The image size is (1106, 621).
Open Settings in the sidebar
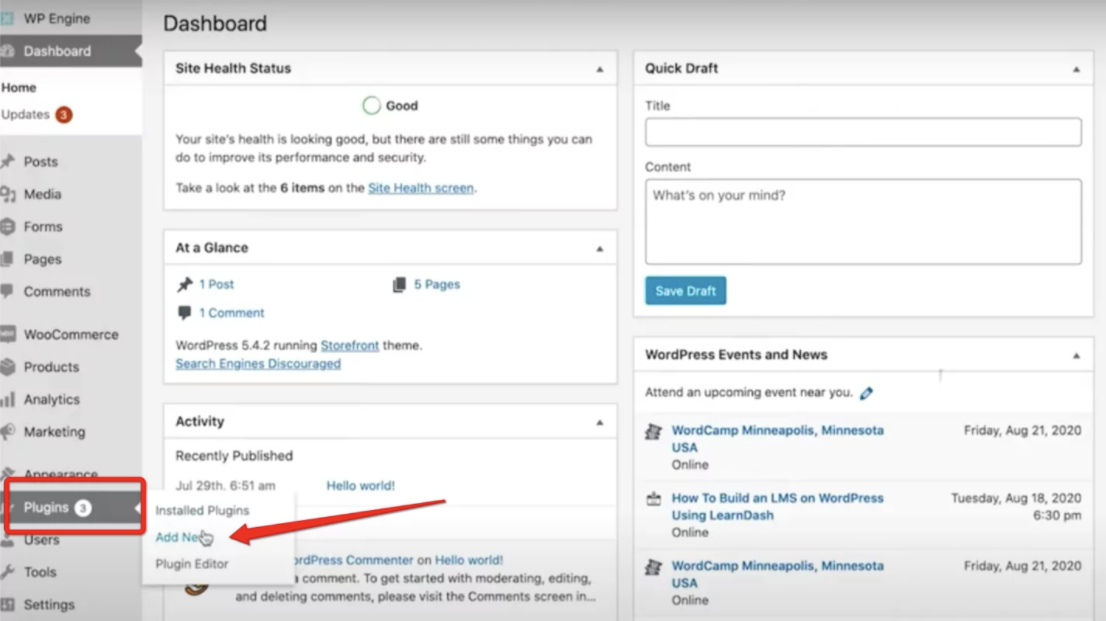49,605
